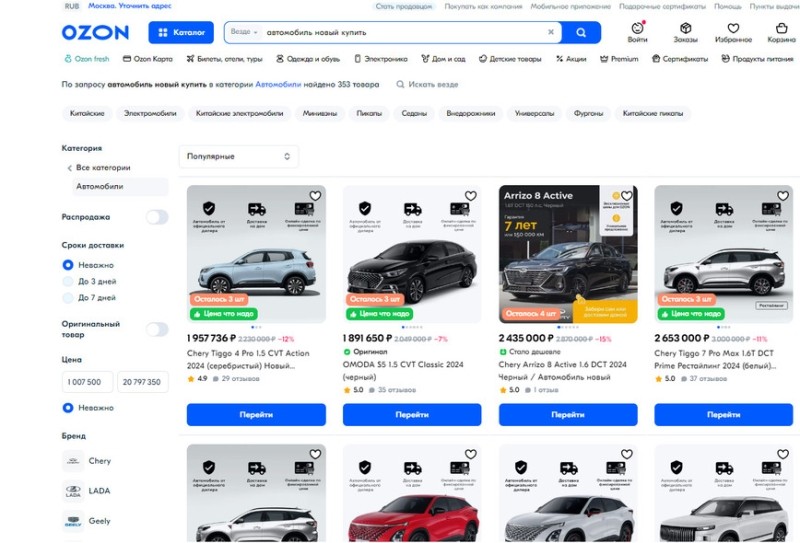Click the Войти profile icon
Image resolution: width=800 pixels, height=543 pixels.
coord(637,29)
